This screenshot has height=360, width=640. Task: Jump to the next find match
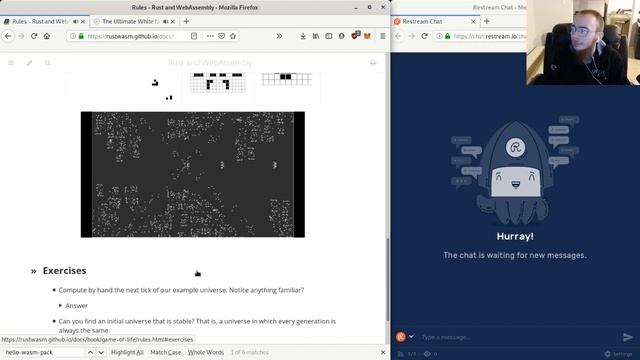(x=101, y=352)
